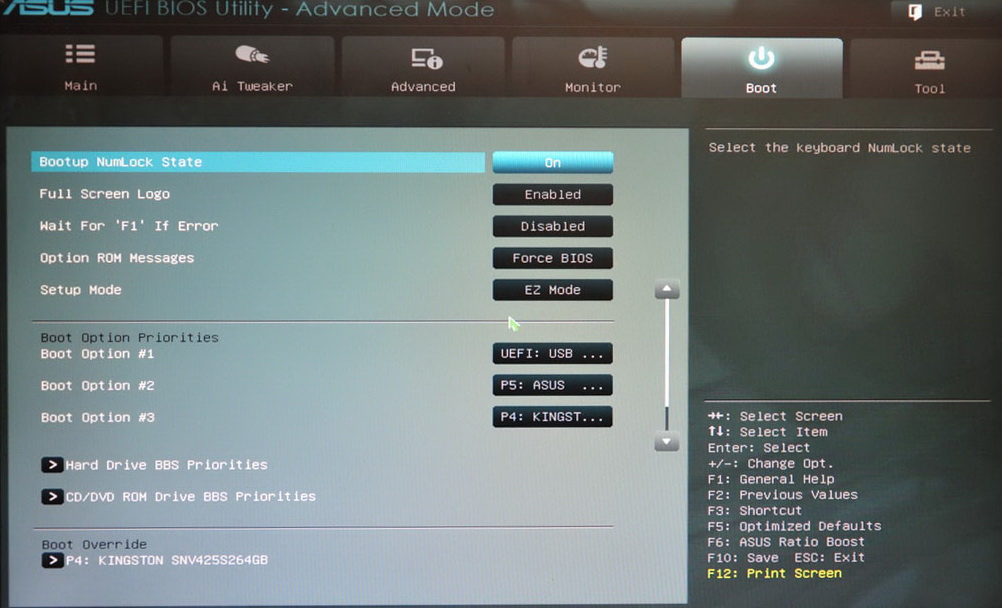Select the Boot Option #1 label
1002x608 pixels.
point(97,354)
